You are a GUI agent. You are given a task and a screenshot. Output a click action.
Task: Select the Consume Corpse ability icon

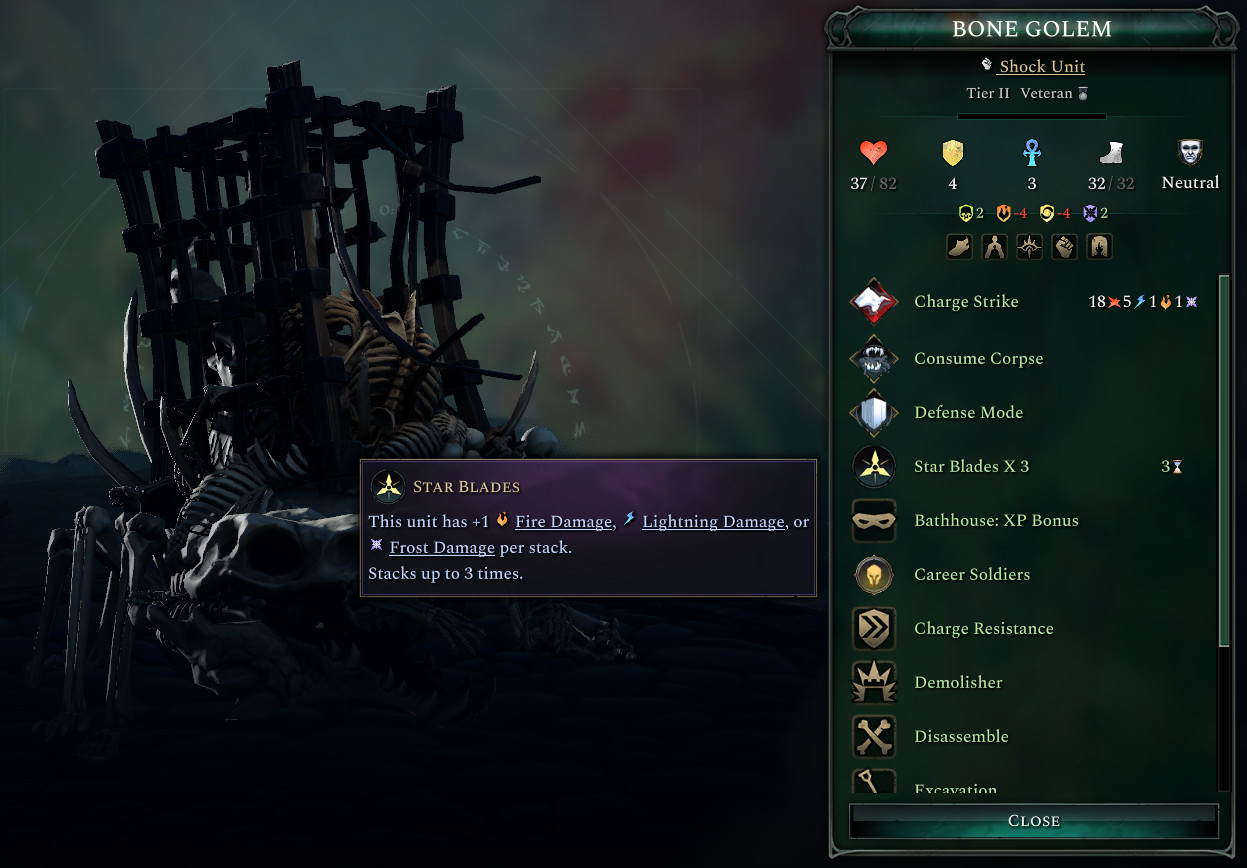point(874,358)
